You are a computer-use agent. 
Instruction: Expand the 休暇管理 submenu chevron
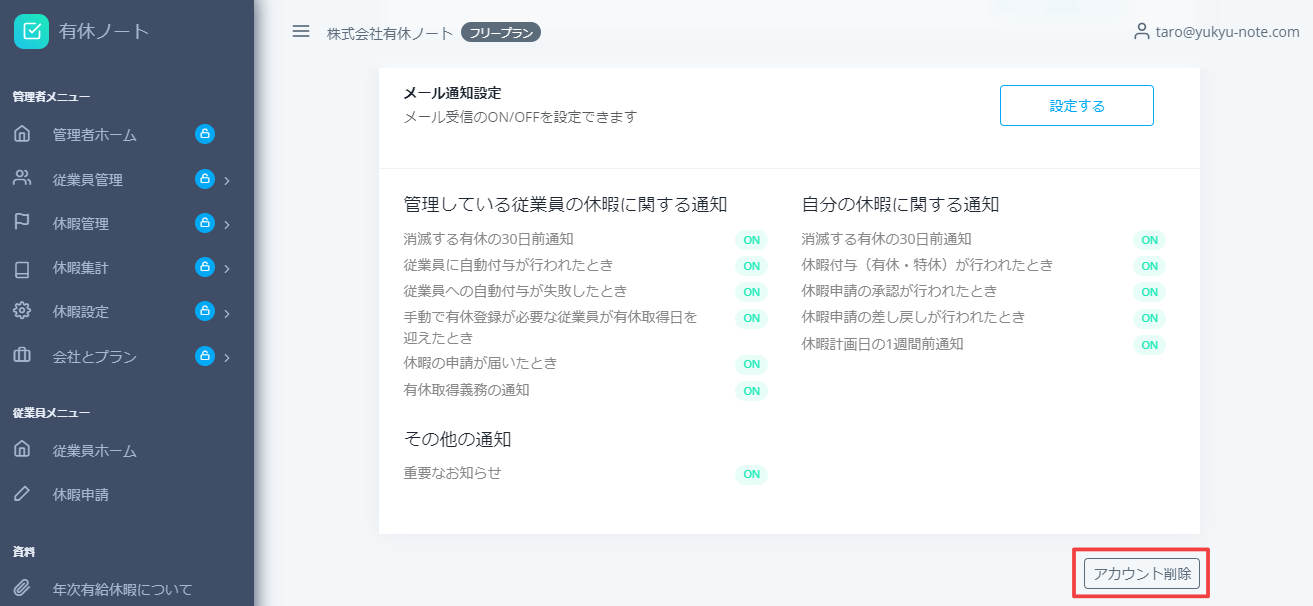(227, 223)
